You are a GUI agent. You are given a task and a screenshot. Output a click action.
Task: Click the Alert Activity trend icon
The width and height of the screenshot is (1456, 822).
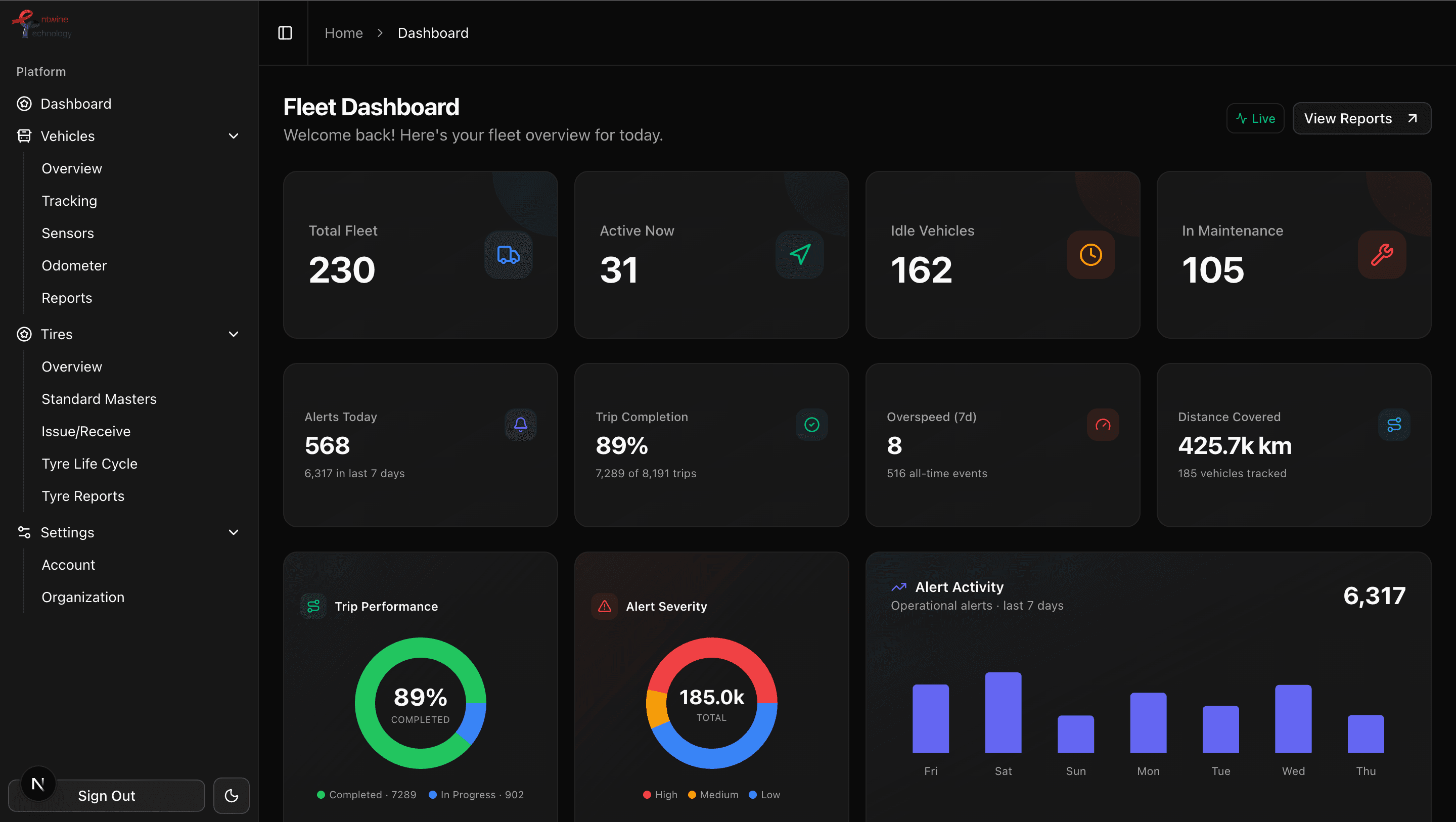click(x=899, y=587)
